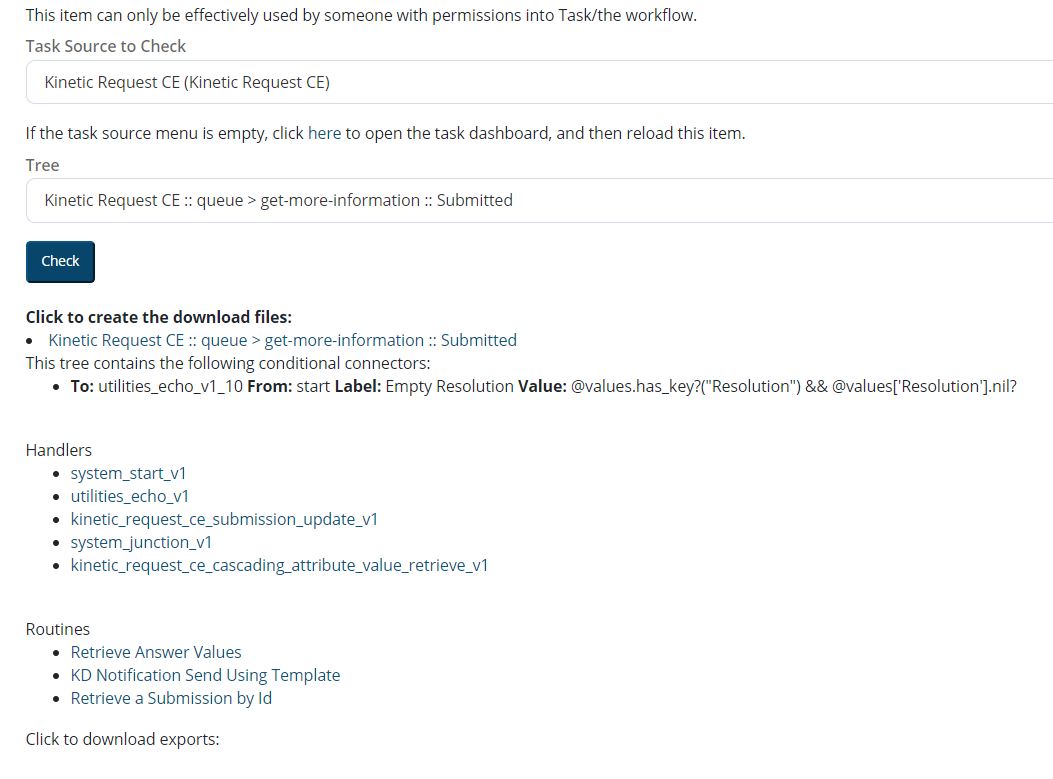This screenshot has height=779, width=1053.
Task: Follow the 'here' link to the task dashboard
Action: click(x=324, y=133)
